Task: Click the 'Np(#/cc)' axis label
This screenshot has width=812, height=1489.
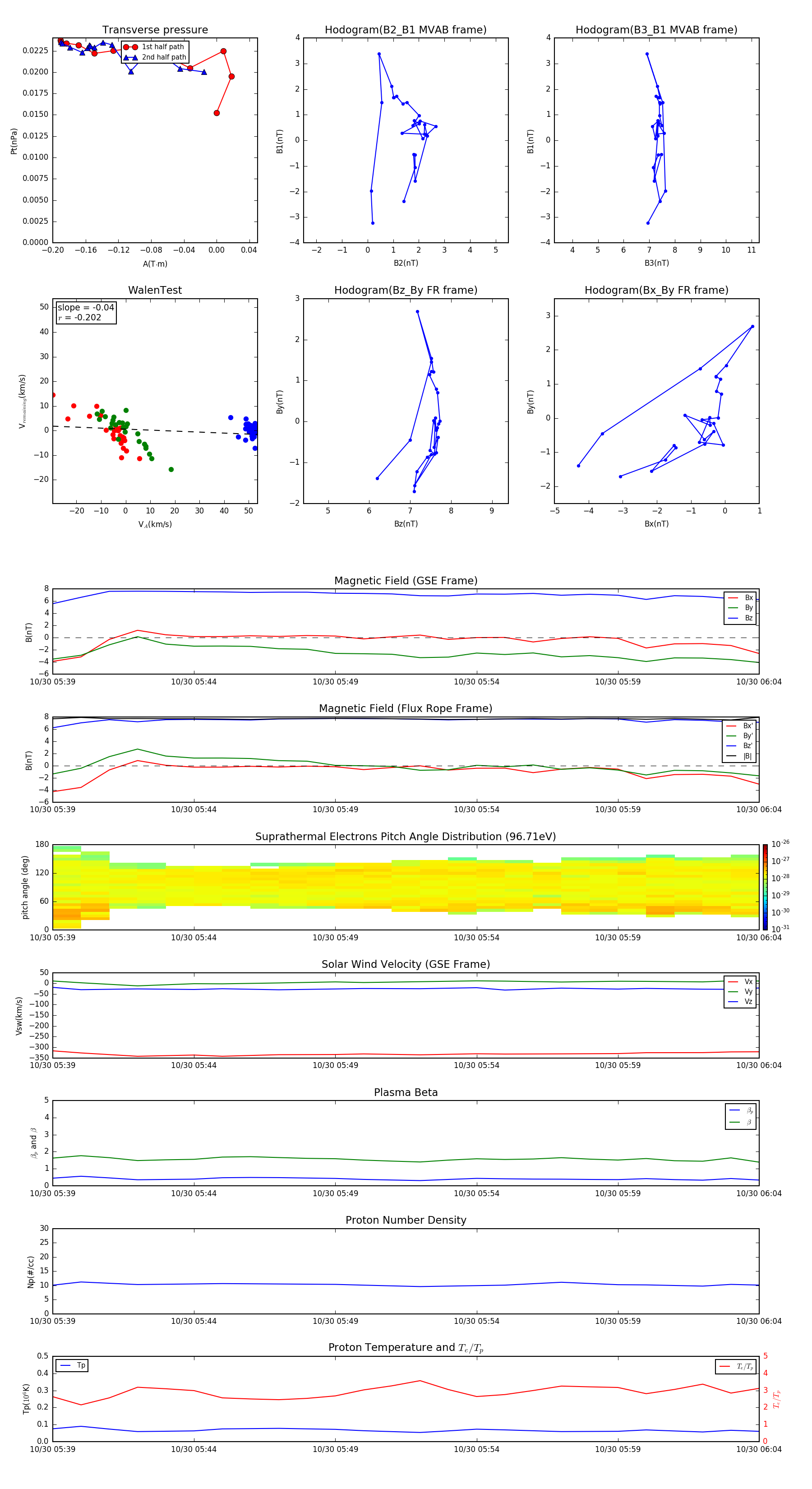Action: click(31, 1272)
